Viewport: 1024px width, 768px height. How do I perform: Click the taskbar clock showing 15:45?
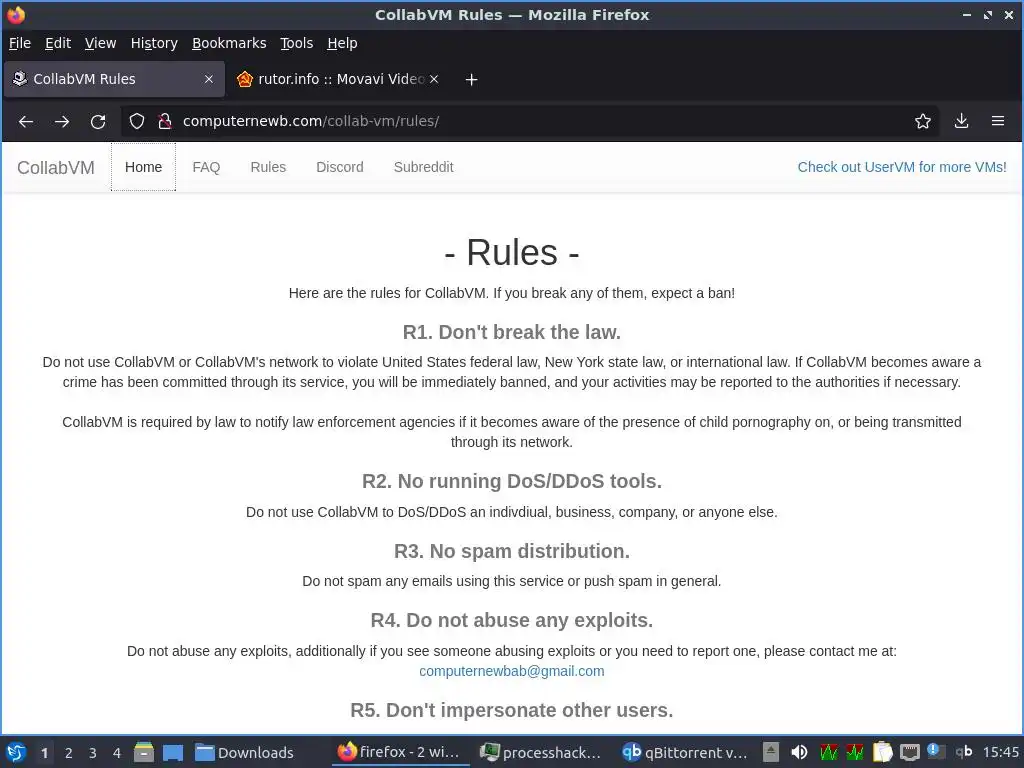[1000, 752]
